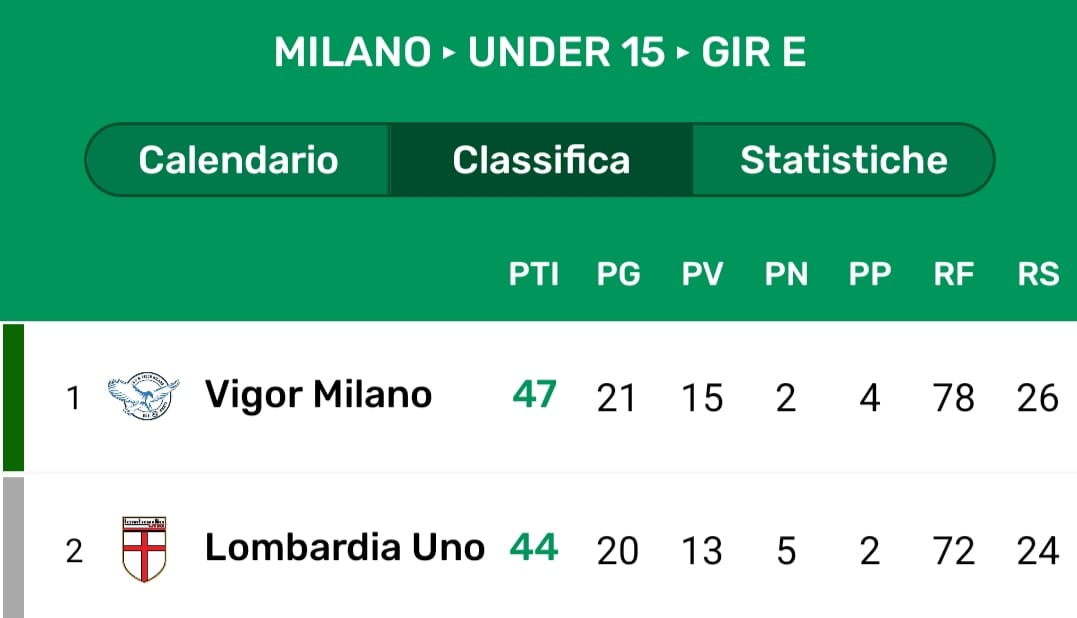Viewport: 1077px width, 618px height.
Task: Sort by the PTI column header
Action: point(534,274)
